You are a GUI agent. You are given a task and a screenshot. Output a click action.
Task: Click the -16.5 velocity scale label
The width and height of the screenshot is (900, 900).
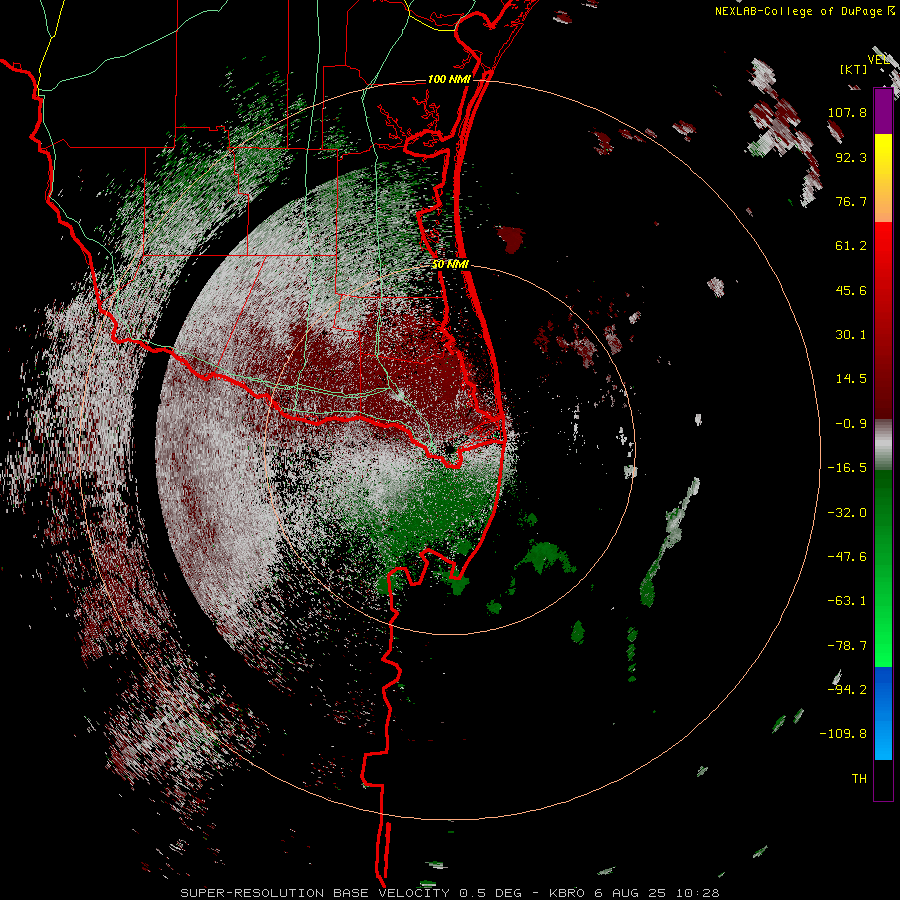[847, 468]
